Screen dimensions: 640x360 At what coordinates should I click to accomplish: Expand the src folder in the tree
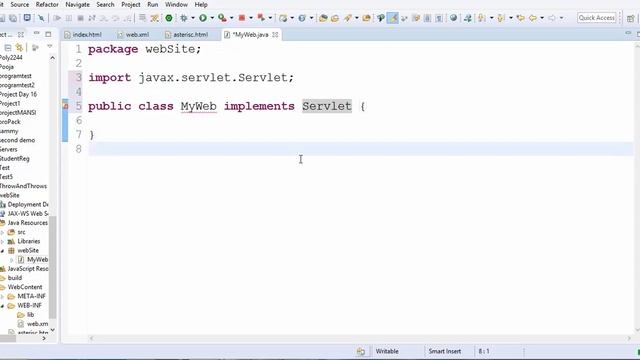click(x=3, y=232)
